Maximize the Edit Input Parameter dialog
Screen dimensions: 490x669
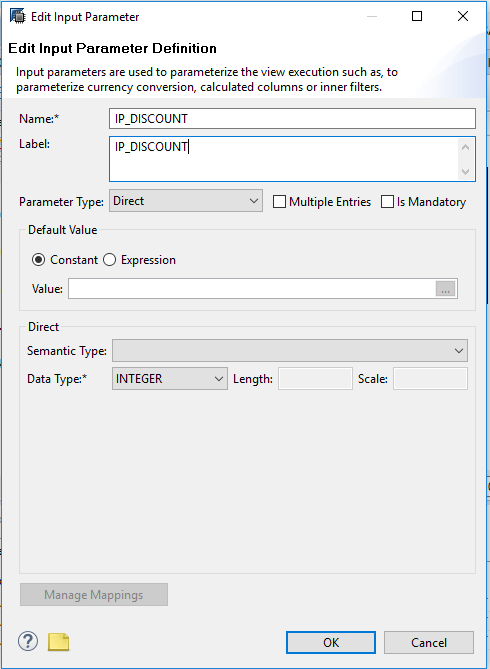point(417,16)
